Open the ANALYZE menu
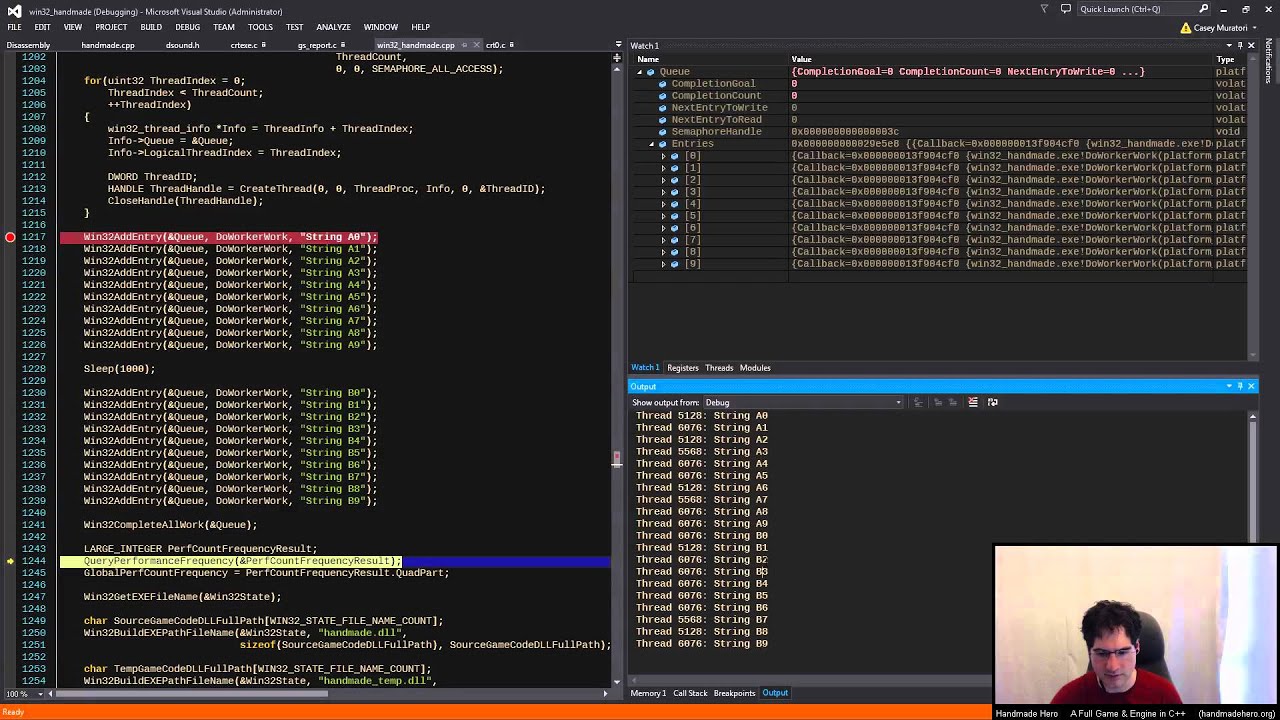 tap(333, 27)
